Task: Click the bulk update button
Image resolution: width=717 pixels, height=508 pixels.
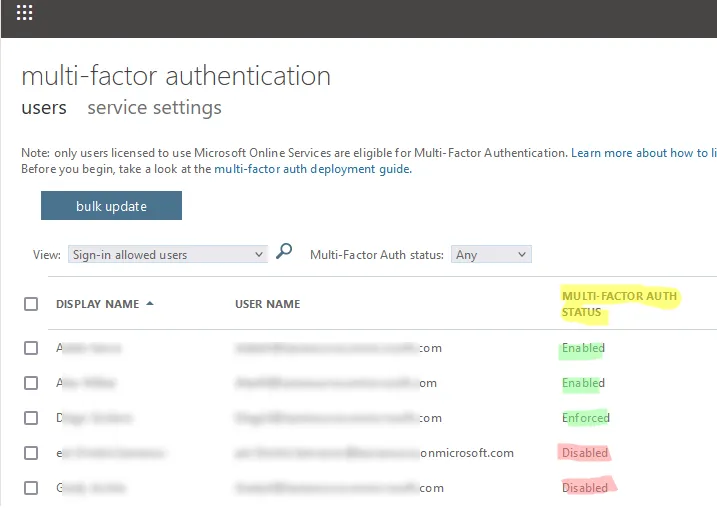Action: click(x=112, y=206)
